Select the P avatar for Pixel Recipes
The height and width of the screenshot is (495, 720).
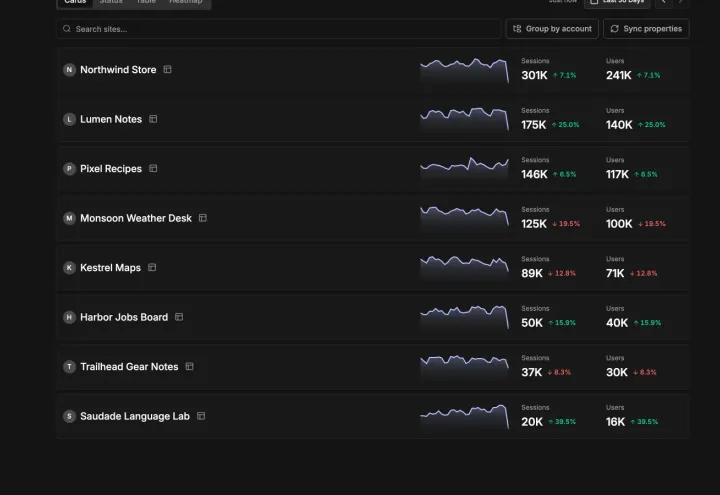coord(69,169)
